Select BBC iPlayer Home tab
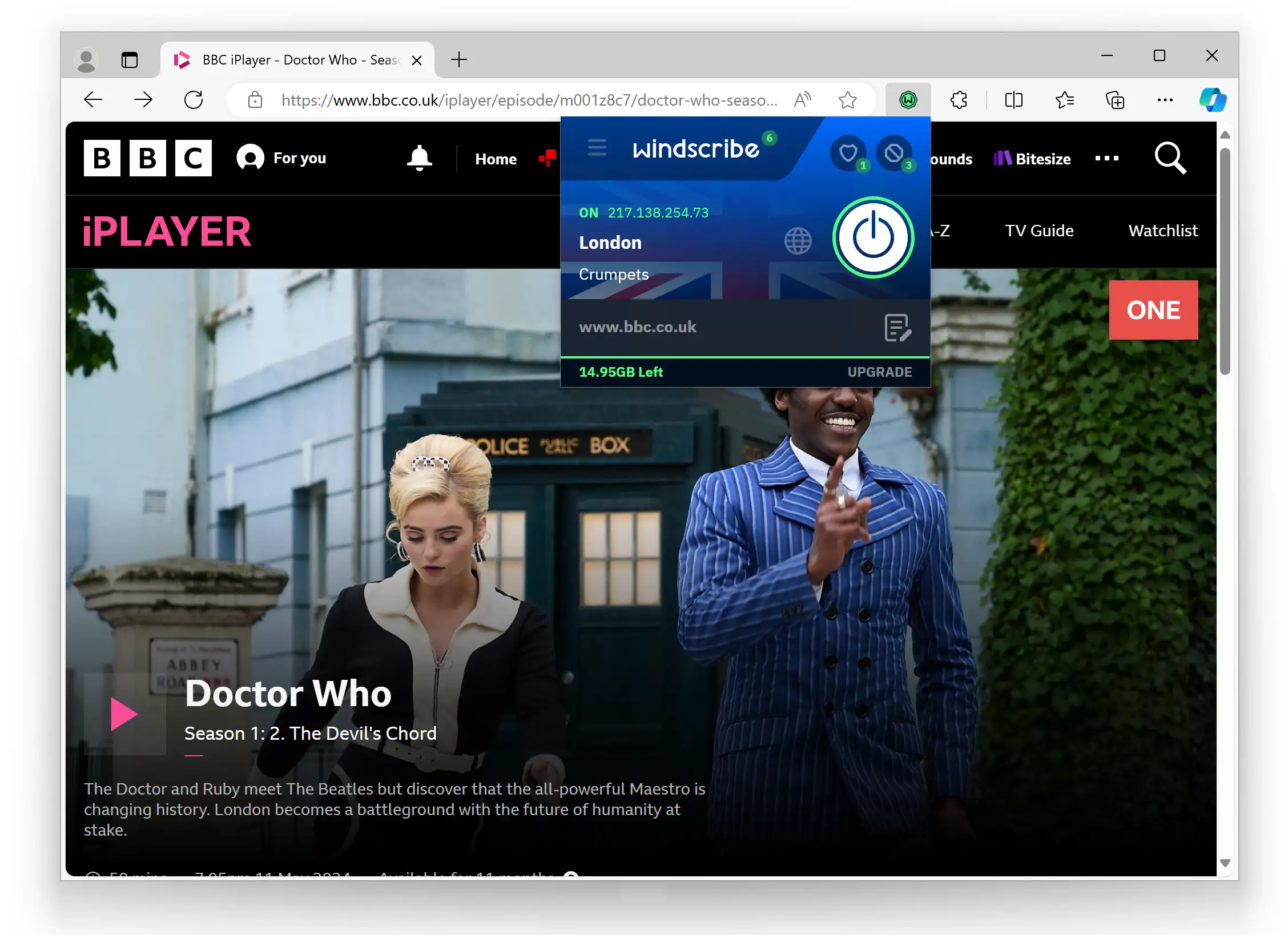The width and height of the screenshot is (1288, 935). [x=496, y=158]
